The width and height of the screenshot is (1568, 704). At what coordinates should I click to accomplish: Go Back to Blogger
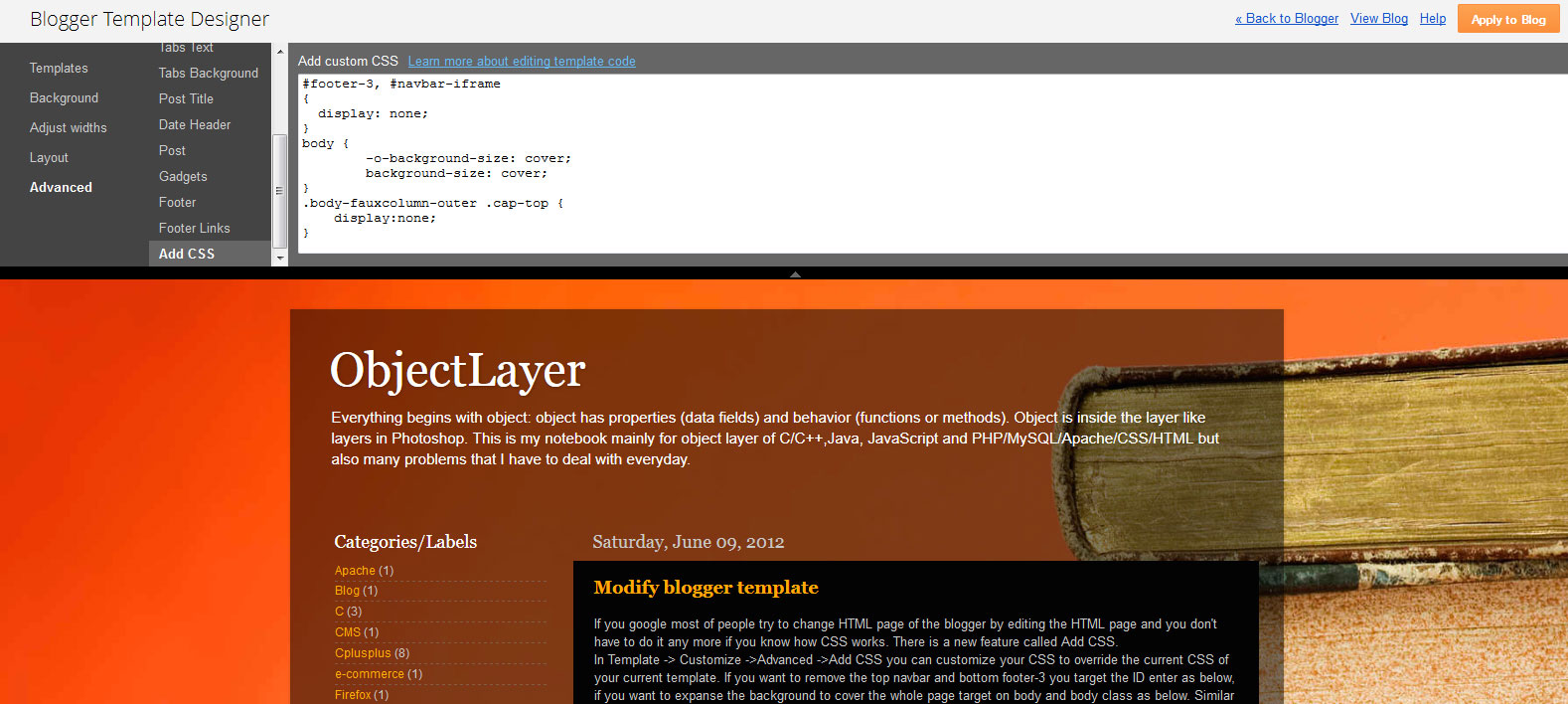pos(1287,18)
